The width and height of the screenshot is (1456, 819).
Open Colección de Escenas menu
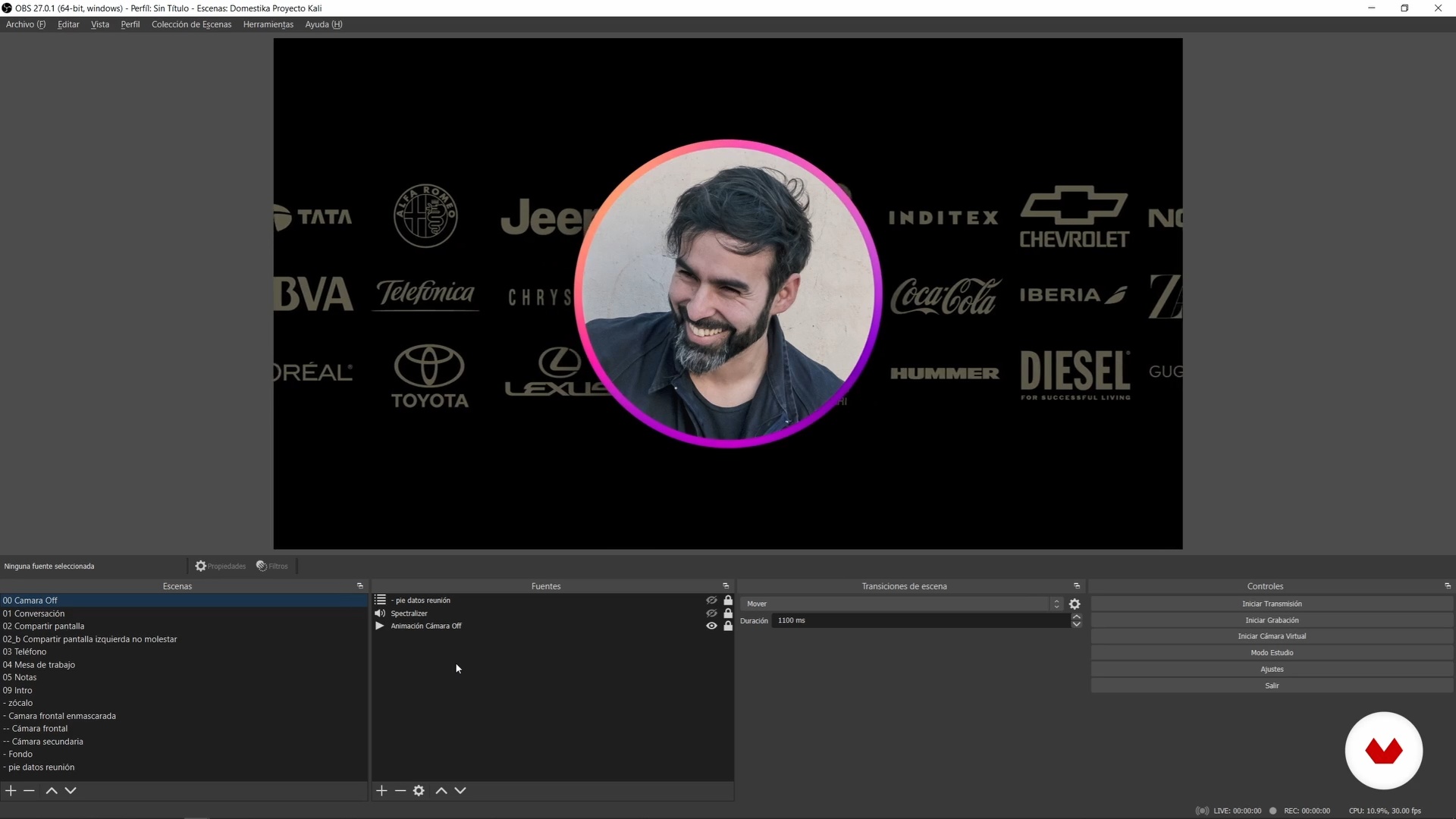192,24
